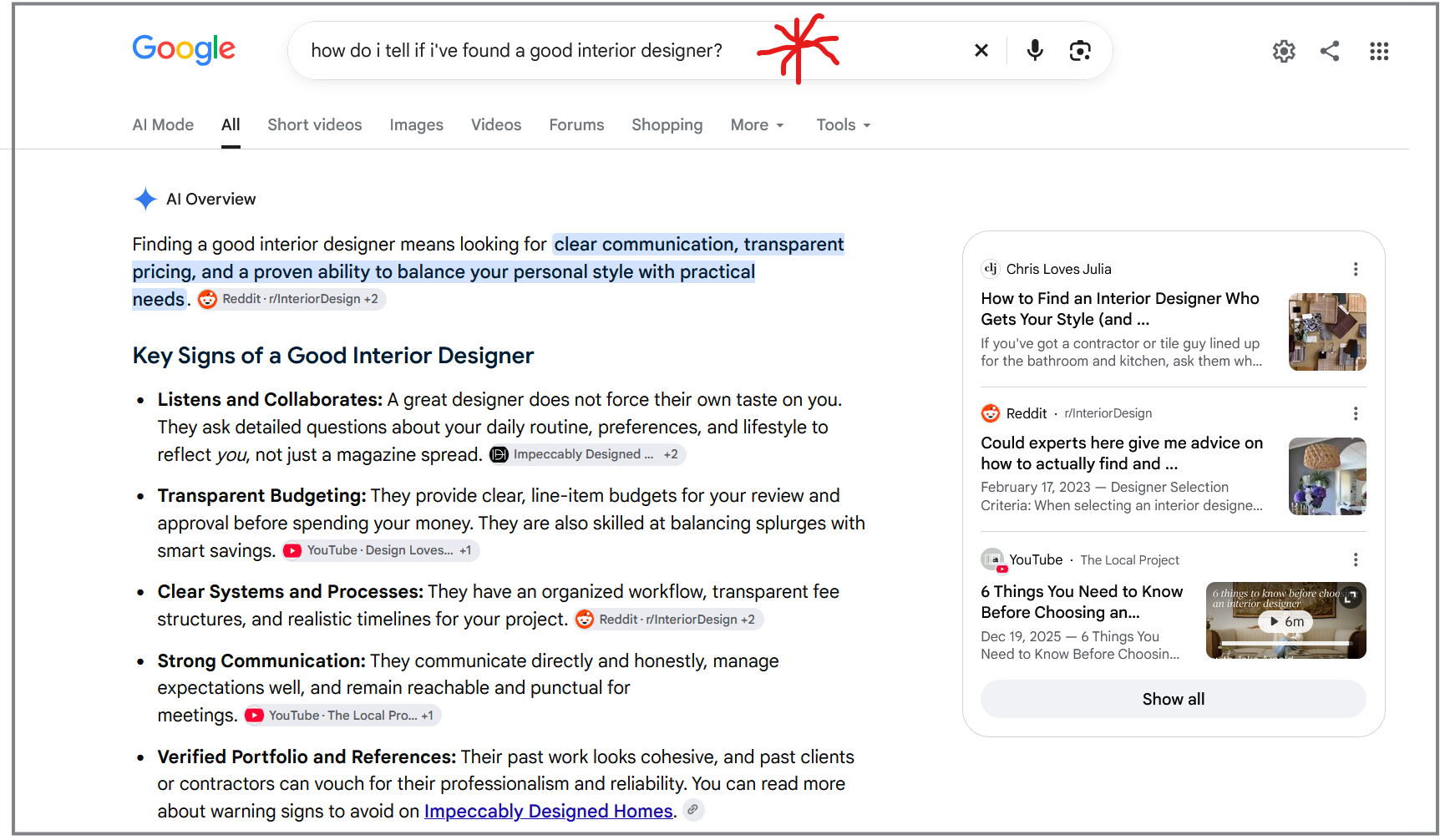Viewport: 1440px width, 840px height.
Task: Open options for Chris Loves Julia result
Action: [x=1356, y=269]
